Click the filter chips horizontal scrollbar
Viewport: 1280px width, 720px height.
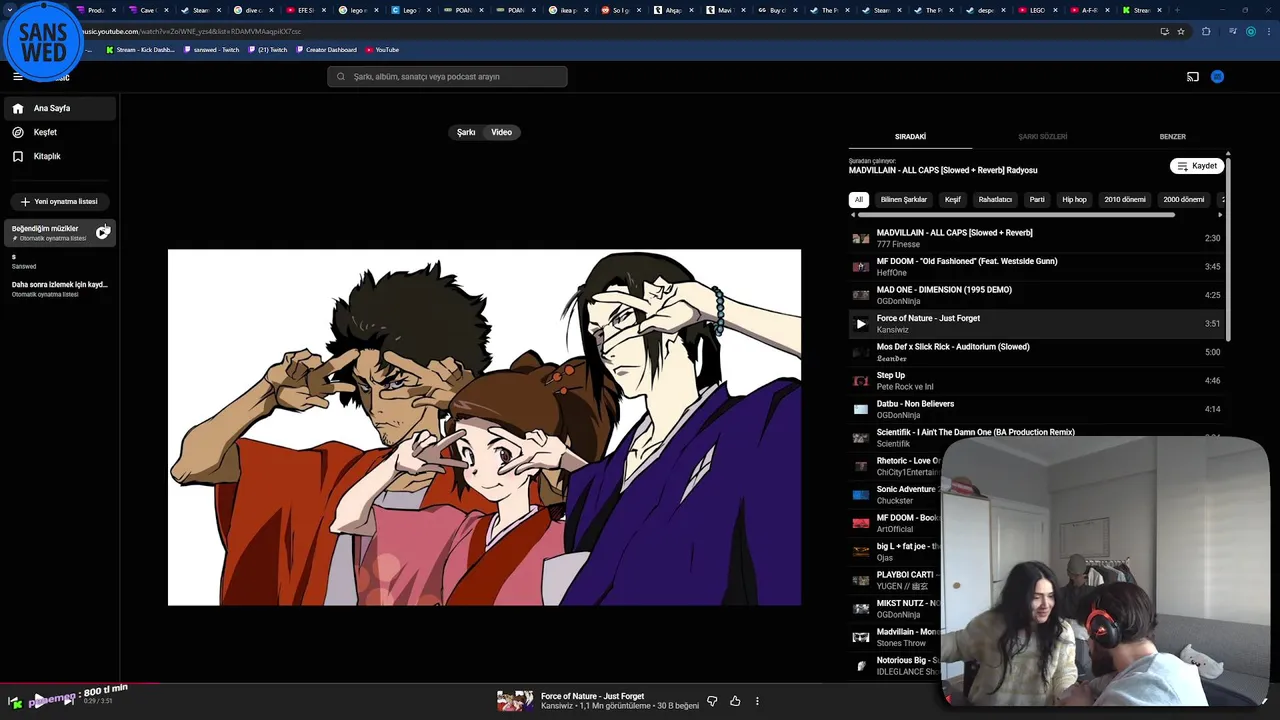1016,214
